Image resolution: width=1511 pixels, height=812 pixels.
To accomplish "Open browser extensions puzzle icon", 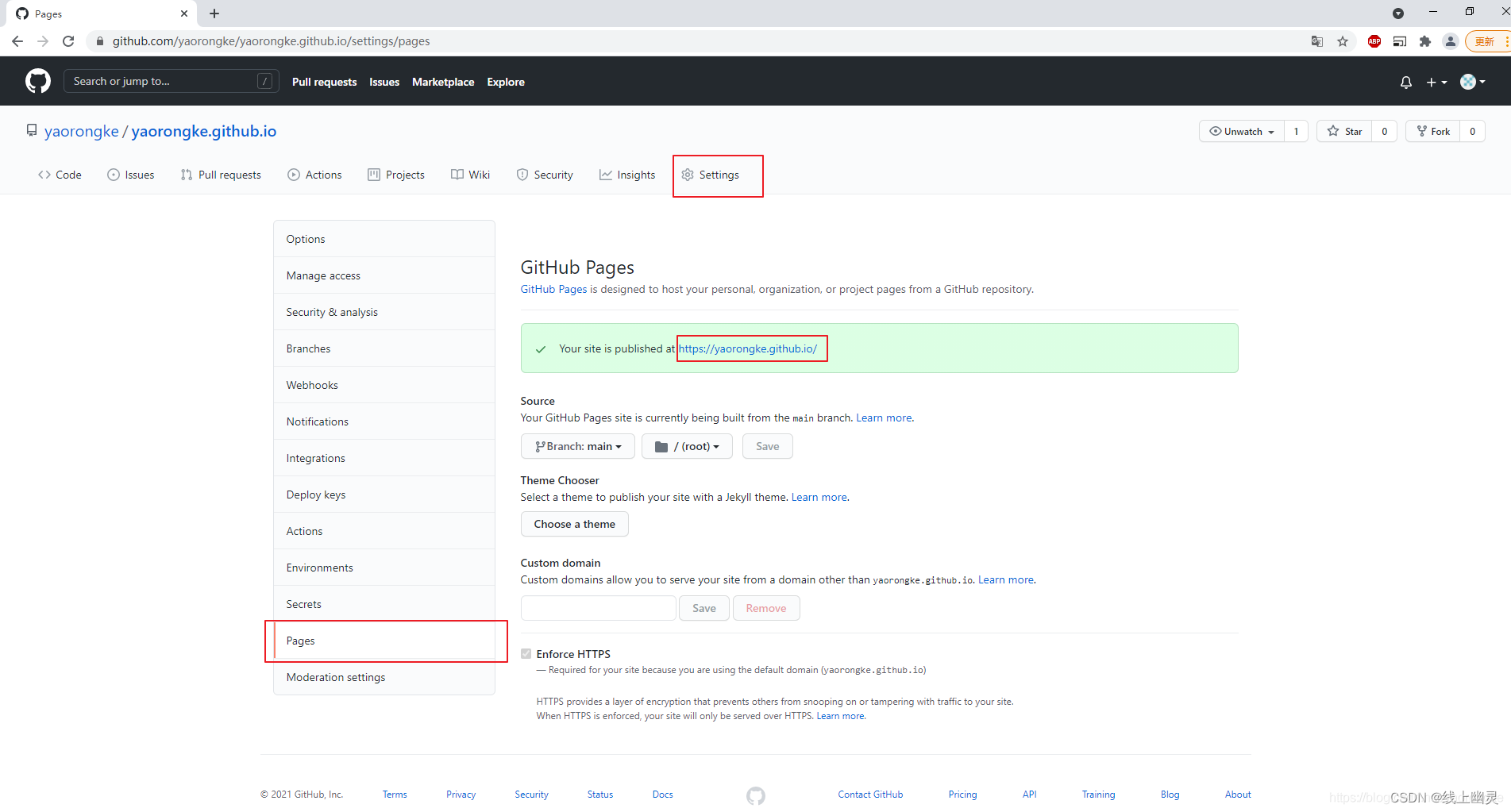I will tap(1425, 41).
